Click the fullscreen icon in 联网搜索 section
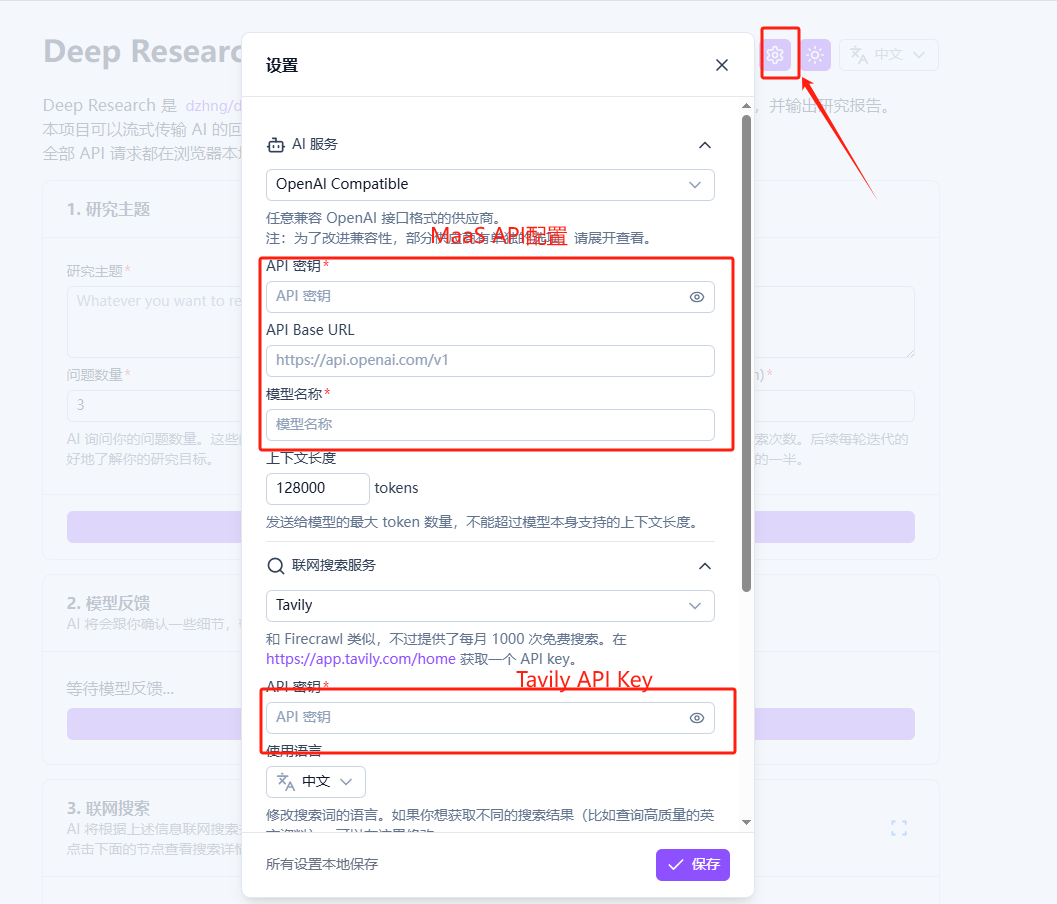 click(899, 828)
